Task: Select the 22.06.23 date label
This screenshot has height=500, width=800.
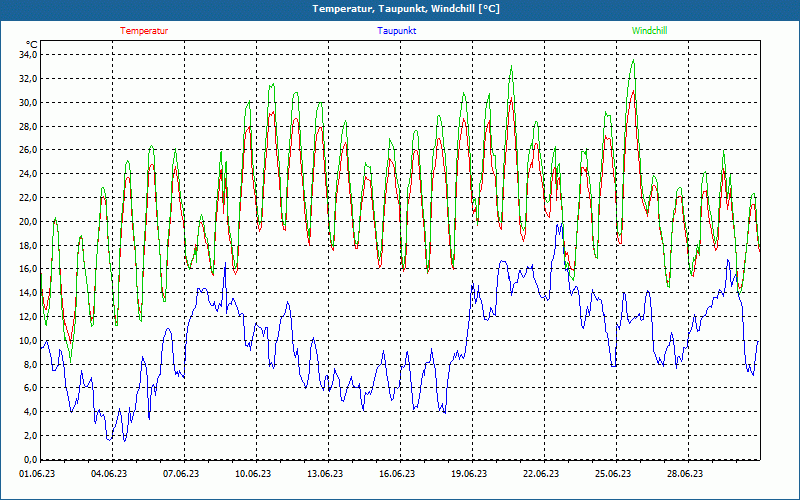Action: 541,473
